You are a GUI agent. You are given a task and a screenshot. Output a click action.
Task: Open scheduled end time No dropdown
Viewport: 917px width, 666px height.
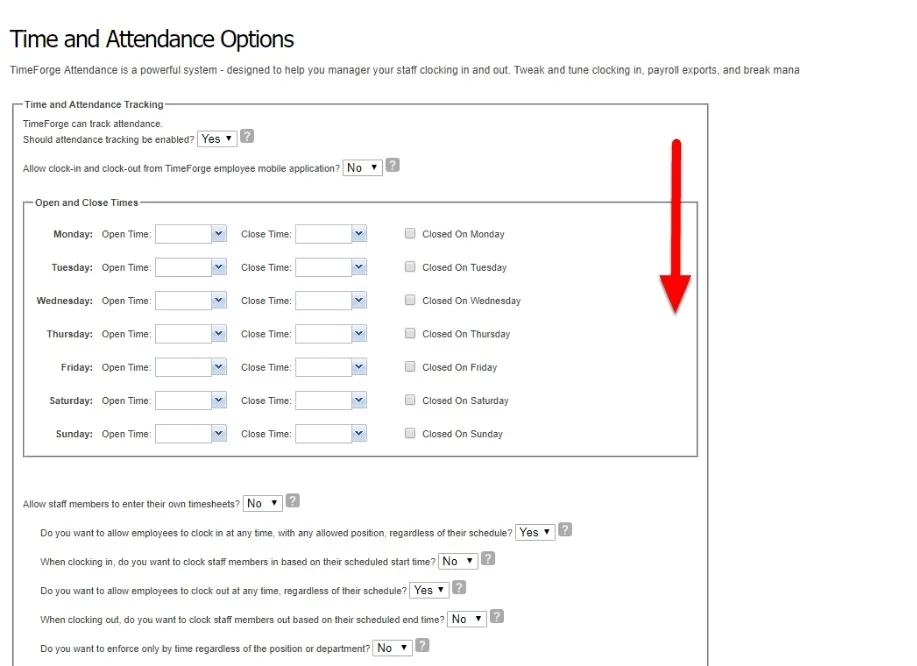pos(467,619)
